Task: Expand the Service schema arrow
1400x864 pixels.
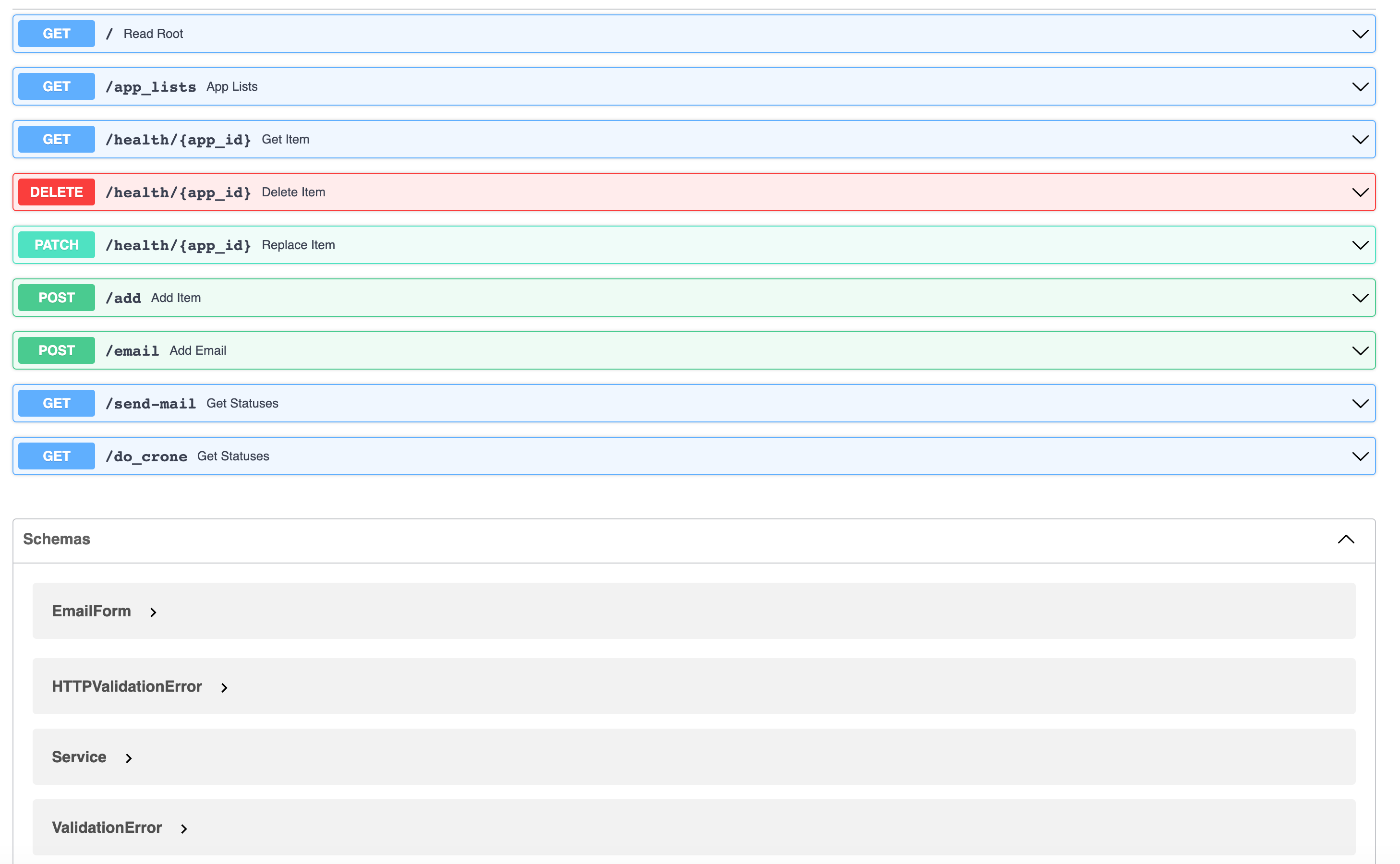Action: tap(129, 758)
